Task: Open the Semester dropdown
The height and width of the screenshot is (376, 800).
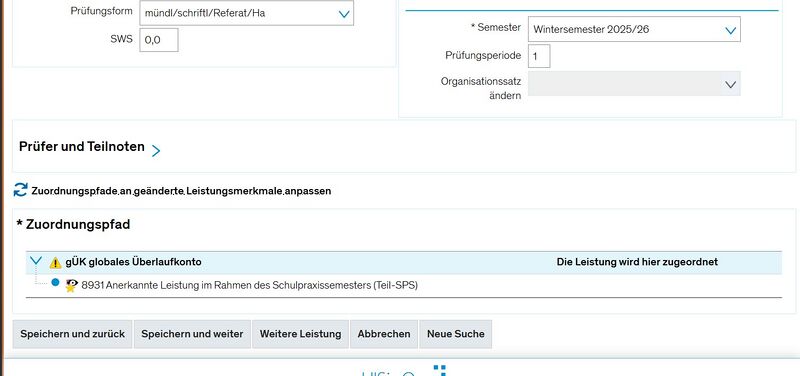Action: [x=634, y=30]
